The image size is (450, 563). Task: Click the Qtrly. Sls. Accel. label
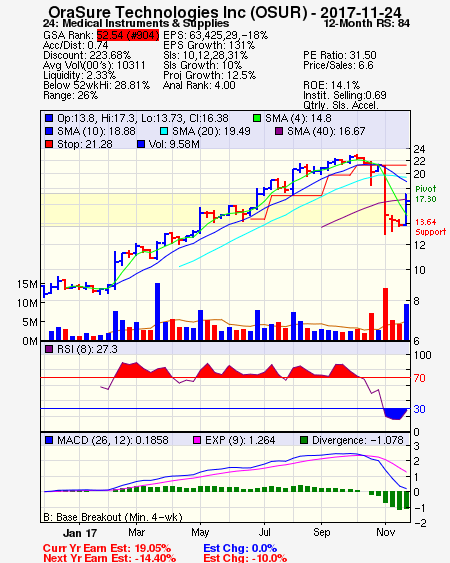341,105
